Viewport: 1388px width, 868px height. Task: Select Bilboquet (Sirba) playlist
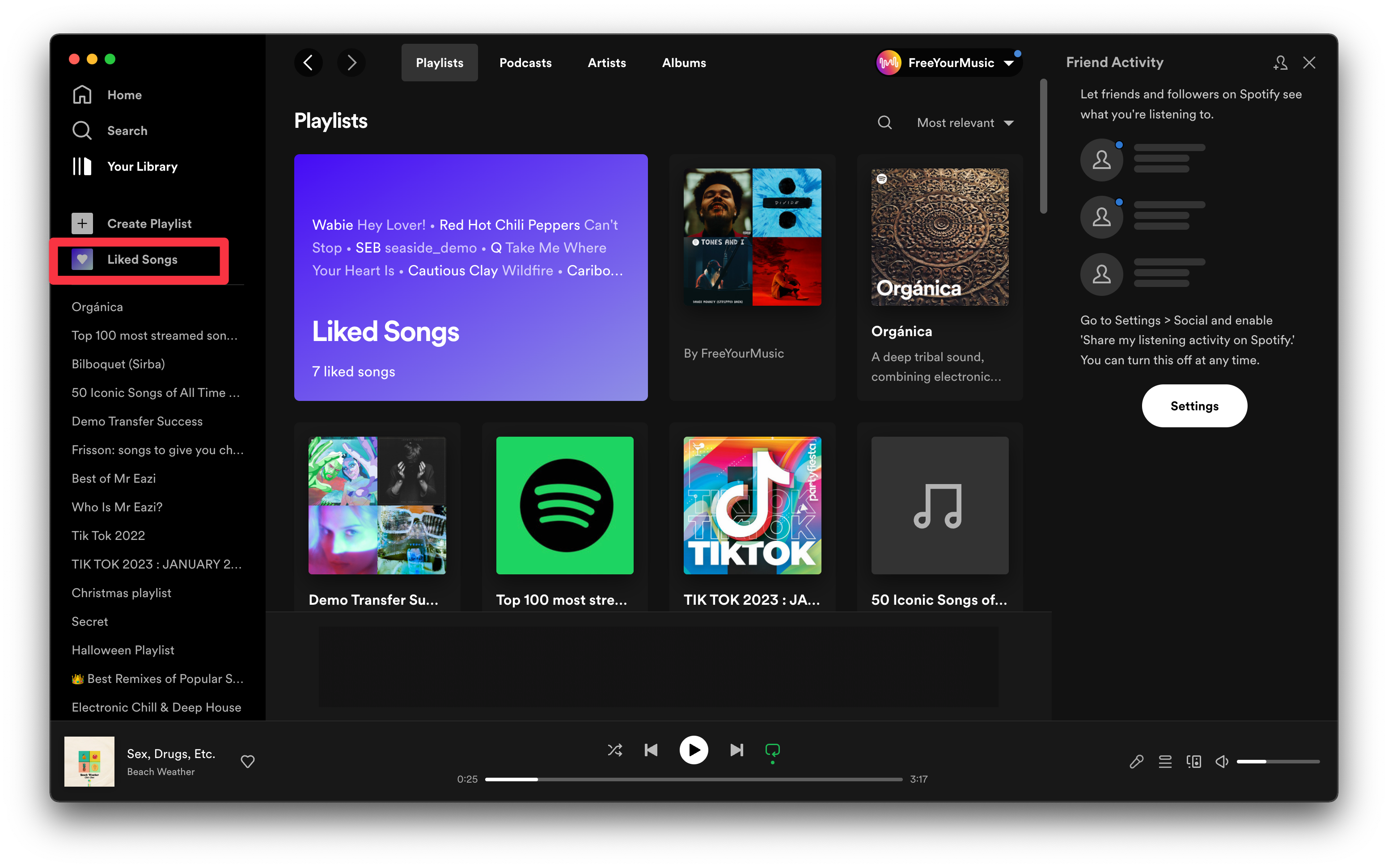[118, 364]
